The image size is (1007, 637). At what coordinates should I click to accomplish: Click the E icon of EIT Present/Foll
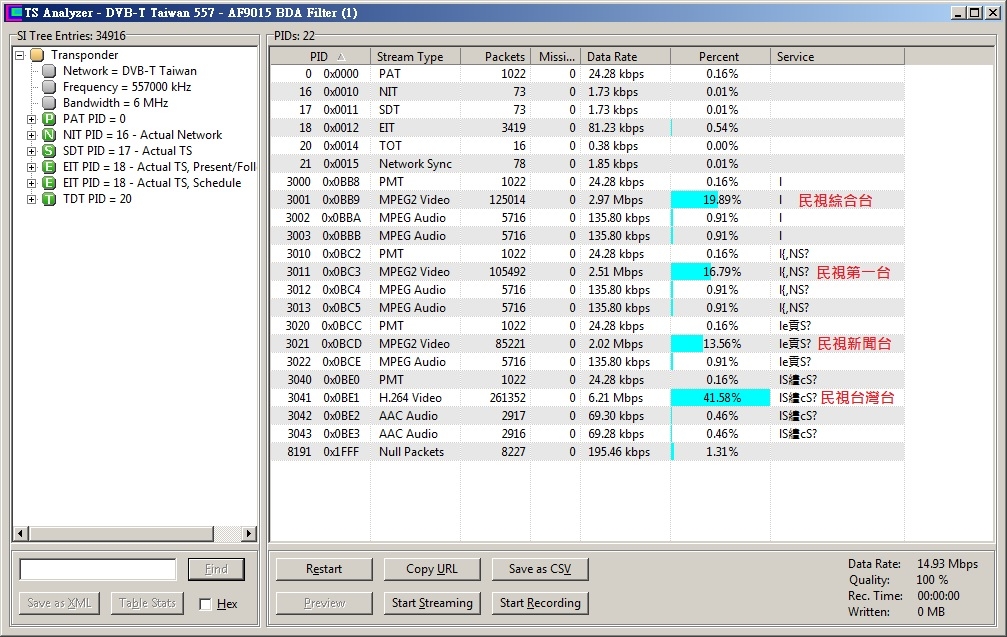[x=49, y=167]
